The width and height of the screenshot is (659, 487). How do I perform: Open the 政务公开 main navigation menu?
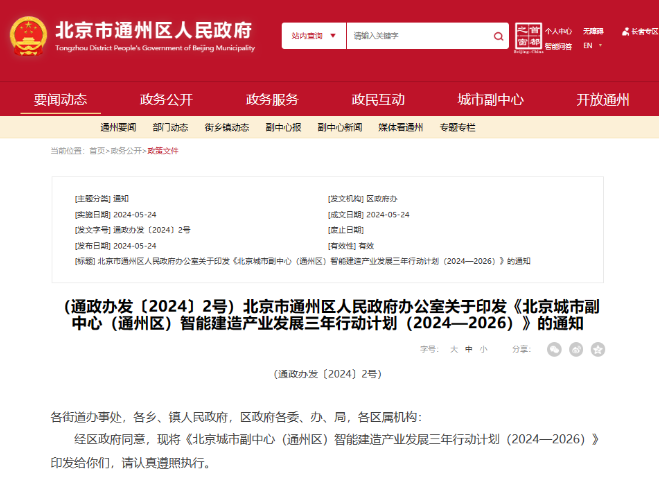[x=166, y=99]
